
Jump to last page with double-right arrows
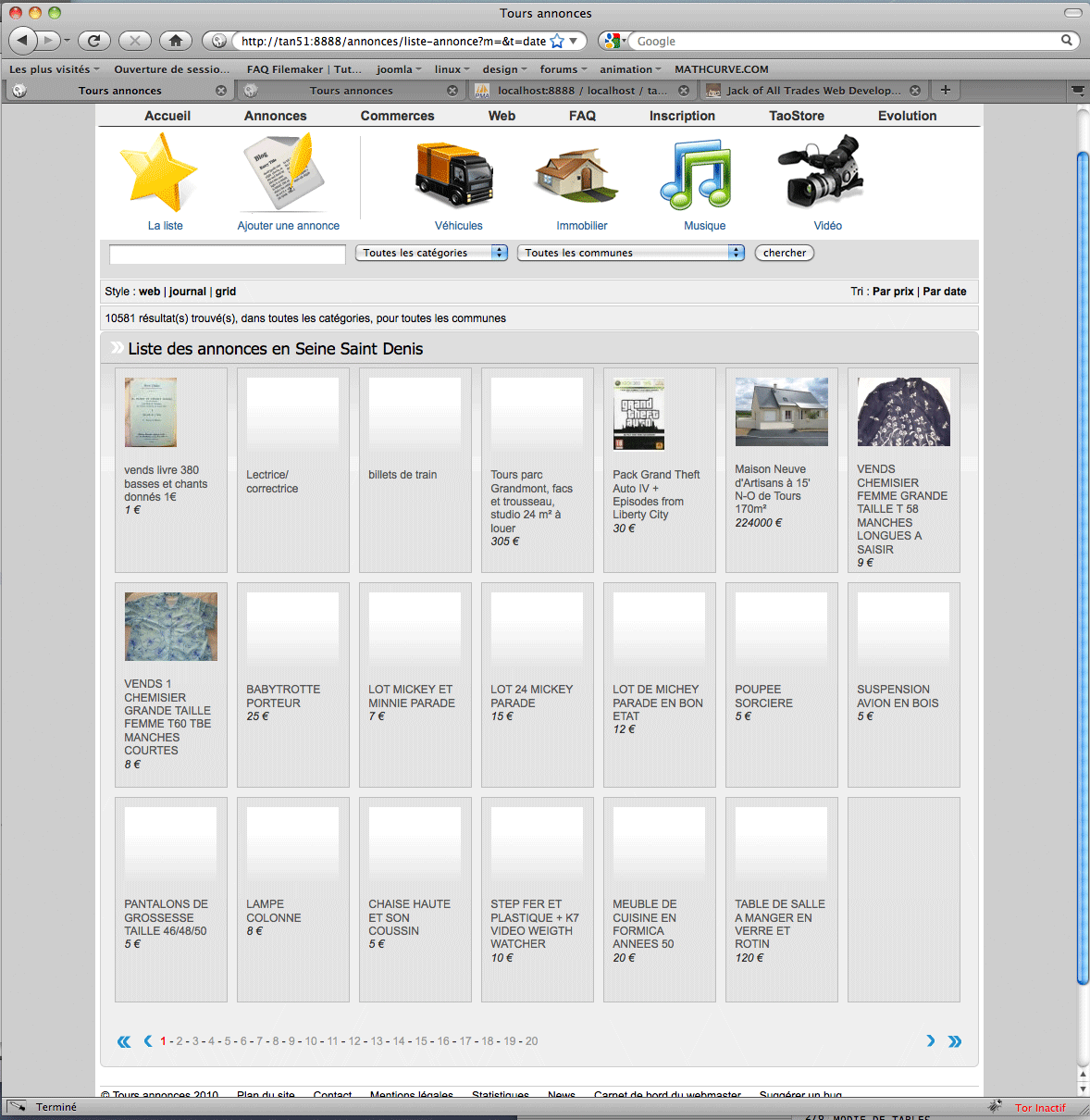tap(955, 1041)
